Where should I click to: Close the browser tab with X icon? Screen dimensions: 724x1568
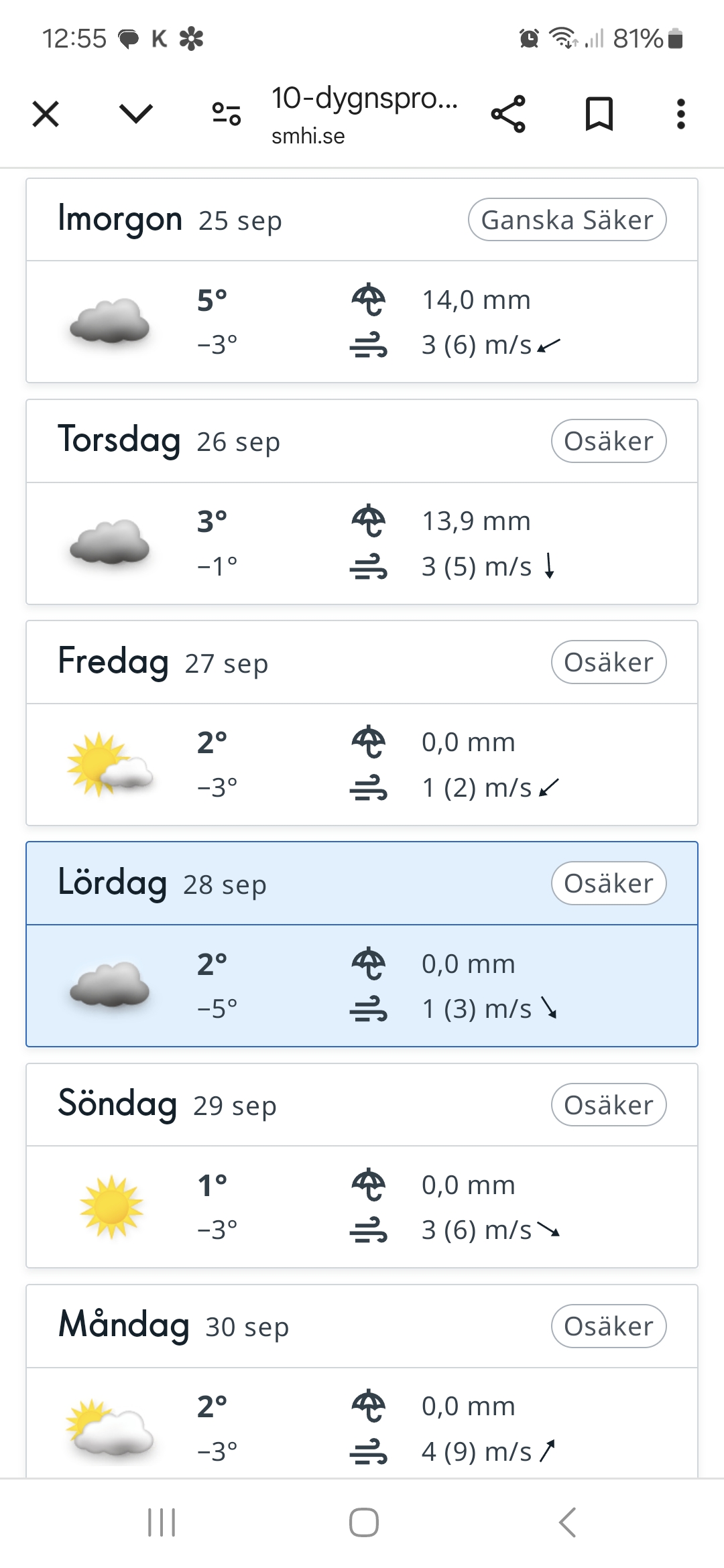[46, 113]
